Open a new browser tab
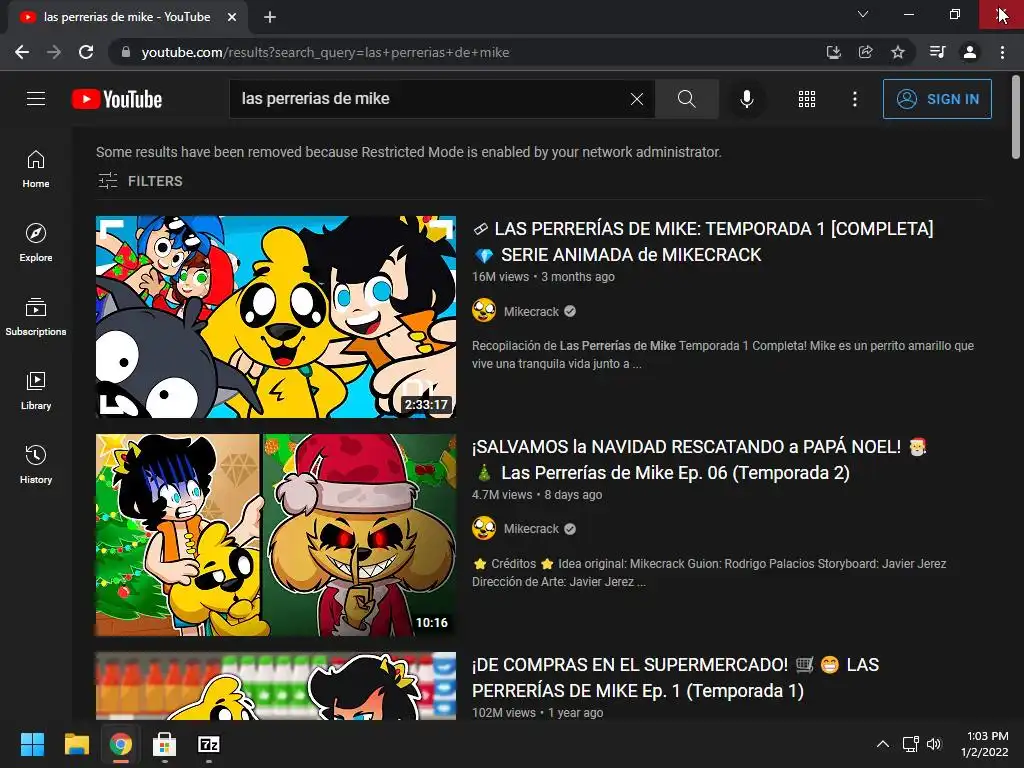This screenshot has width=1024, height=768. coord(270,17)
